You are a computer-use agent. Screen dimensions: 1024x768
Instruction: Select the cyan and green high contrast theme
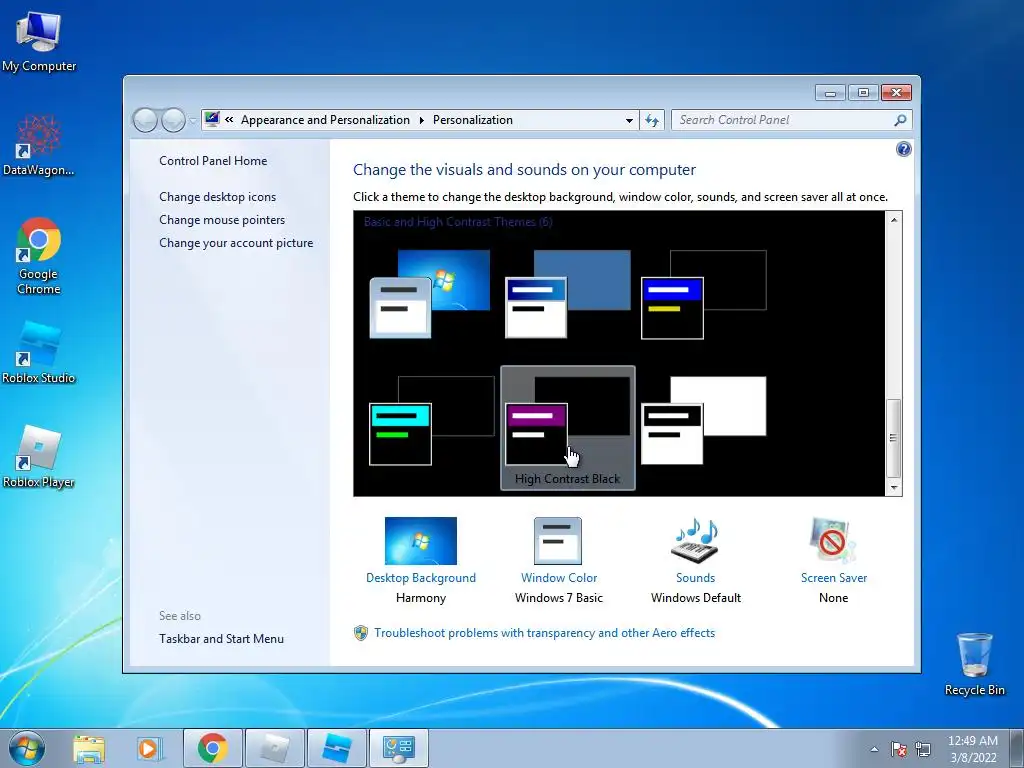431,420
